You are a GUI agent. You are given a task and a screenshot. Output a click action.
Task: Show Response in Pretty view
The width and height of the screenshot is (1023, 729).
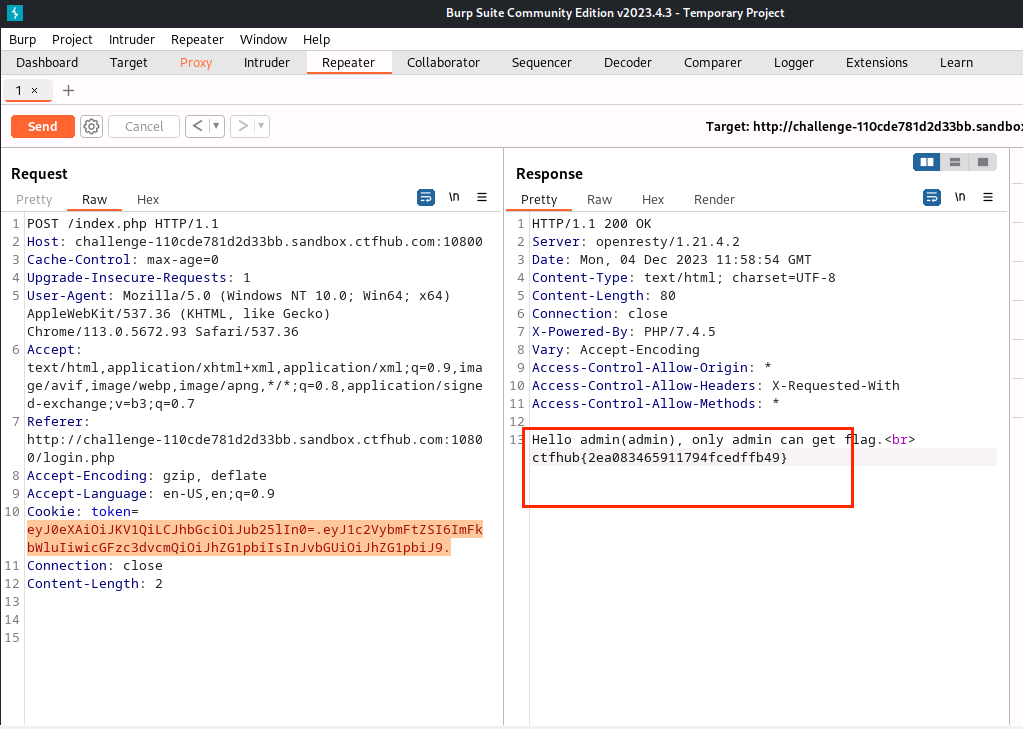539,200
